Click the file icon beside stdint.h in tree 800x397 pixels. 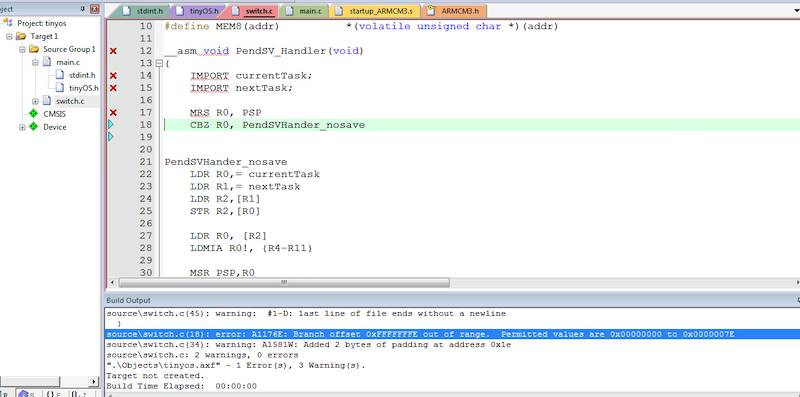click(60, 75)
